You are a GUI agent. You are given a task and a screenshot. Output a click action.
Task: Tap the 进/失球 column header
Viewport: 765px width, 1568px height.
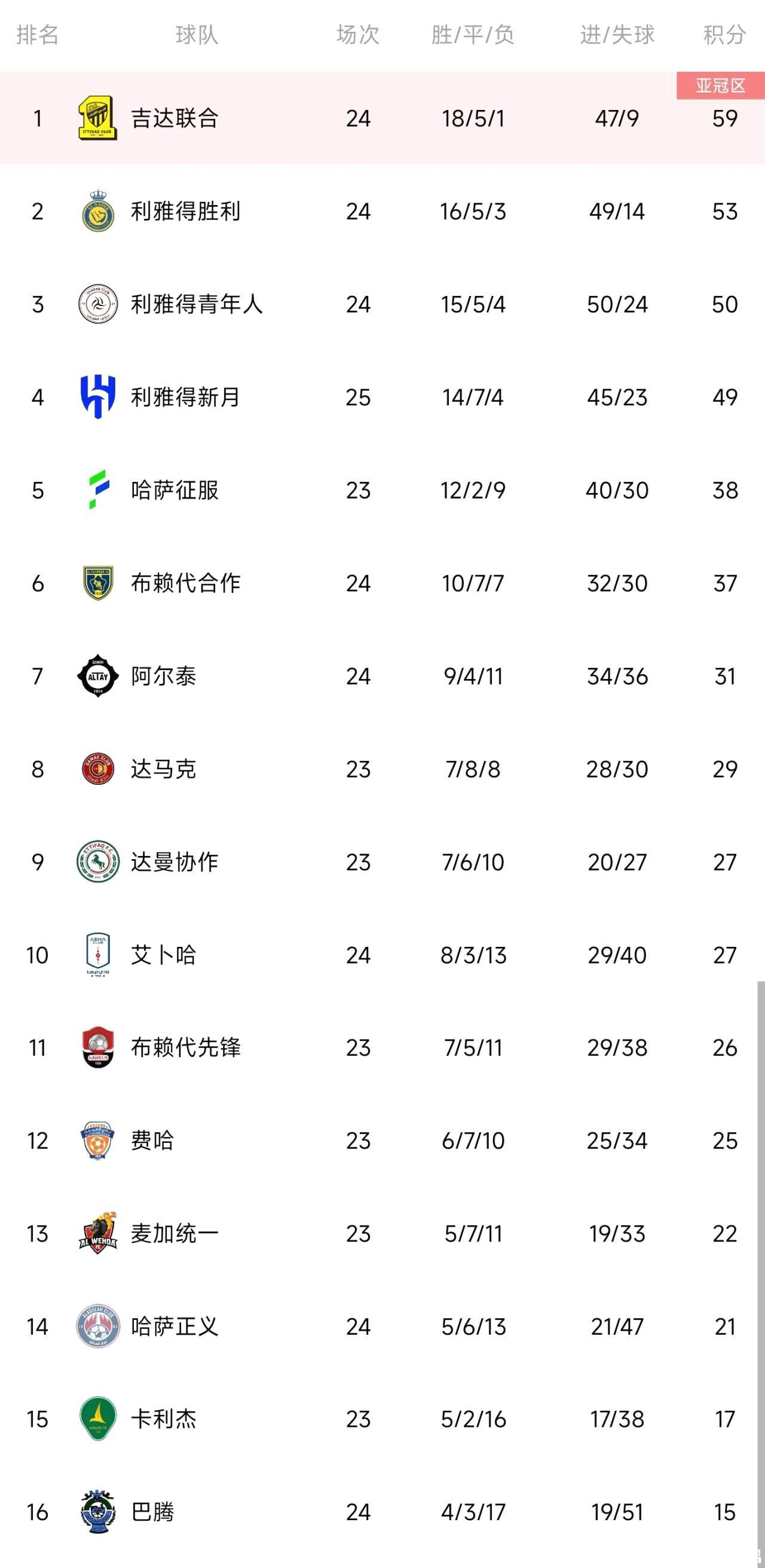[617, 35]
